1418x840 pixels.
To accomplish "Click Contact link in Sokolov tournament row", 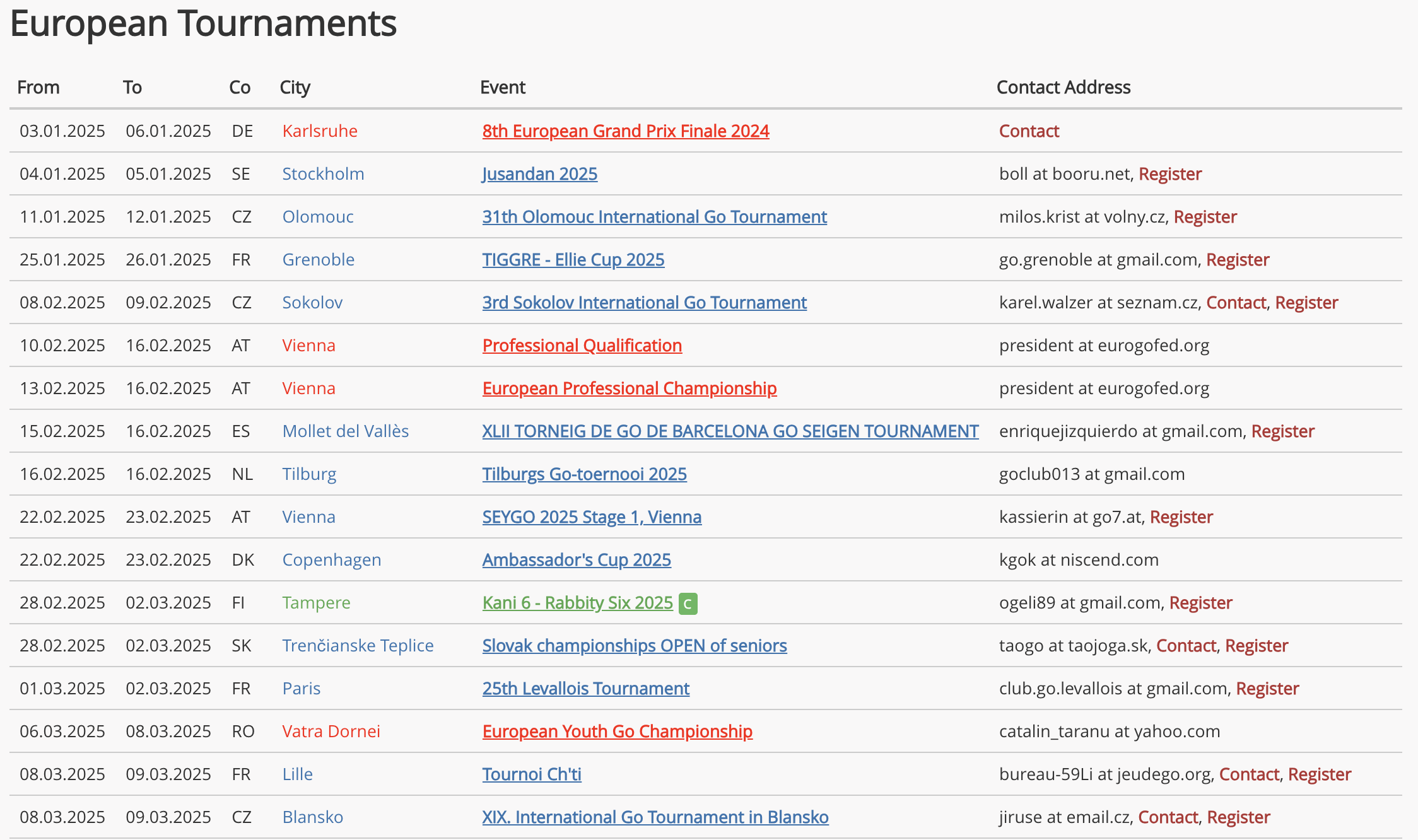I will coord(1236,303).
